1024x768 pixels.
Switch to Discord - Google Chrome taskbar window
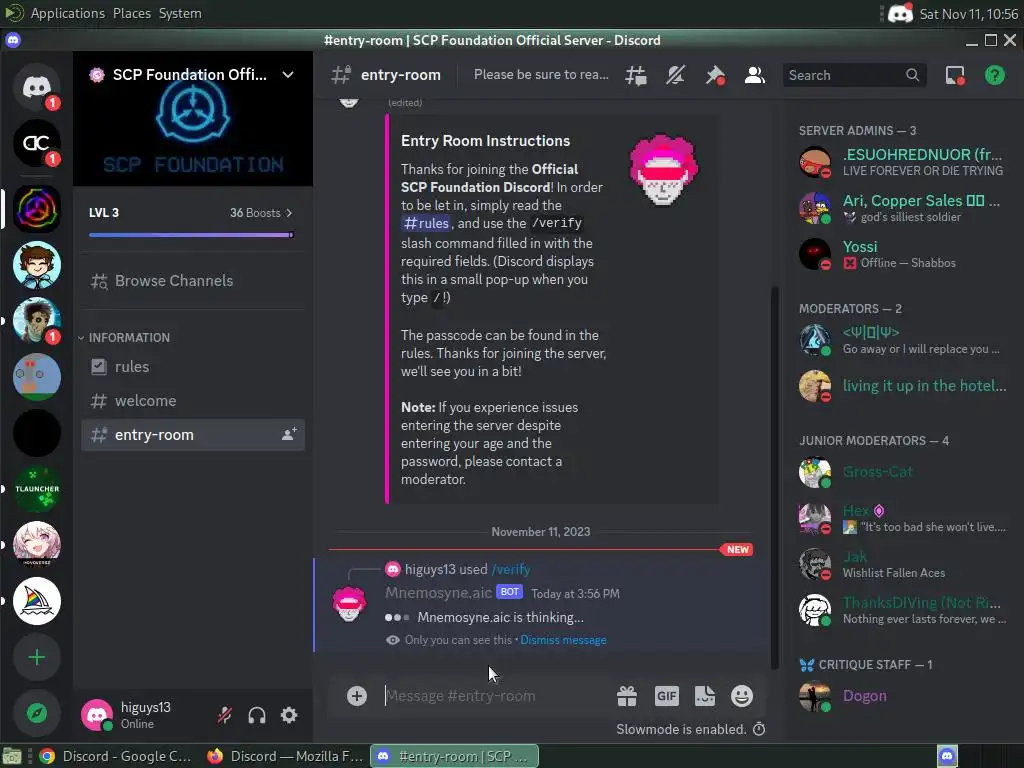coord(116,756)
